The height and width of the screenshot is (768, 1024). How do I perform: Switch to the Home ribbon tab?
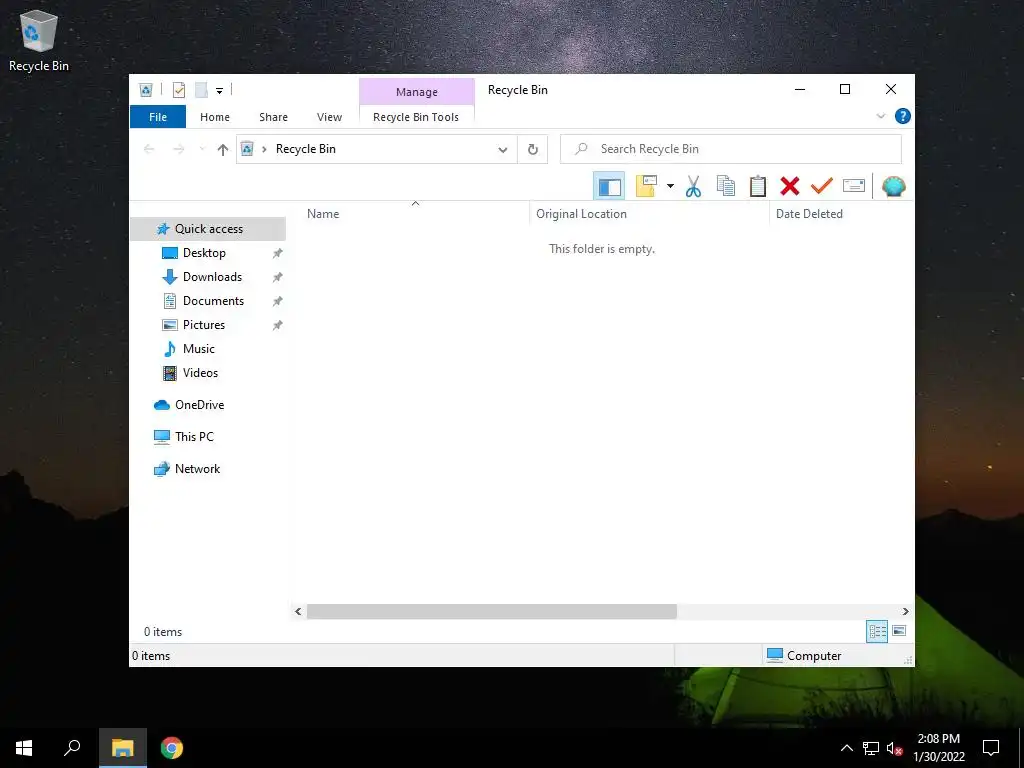pos(215,117)
